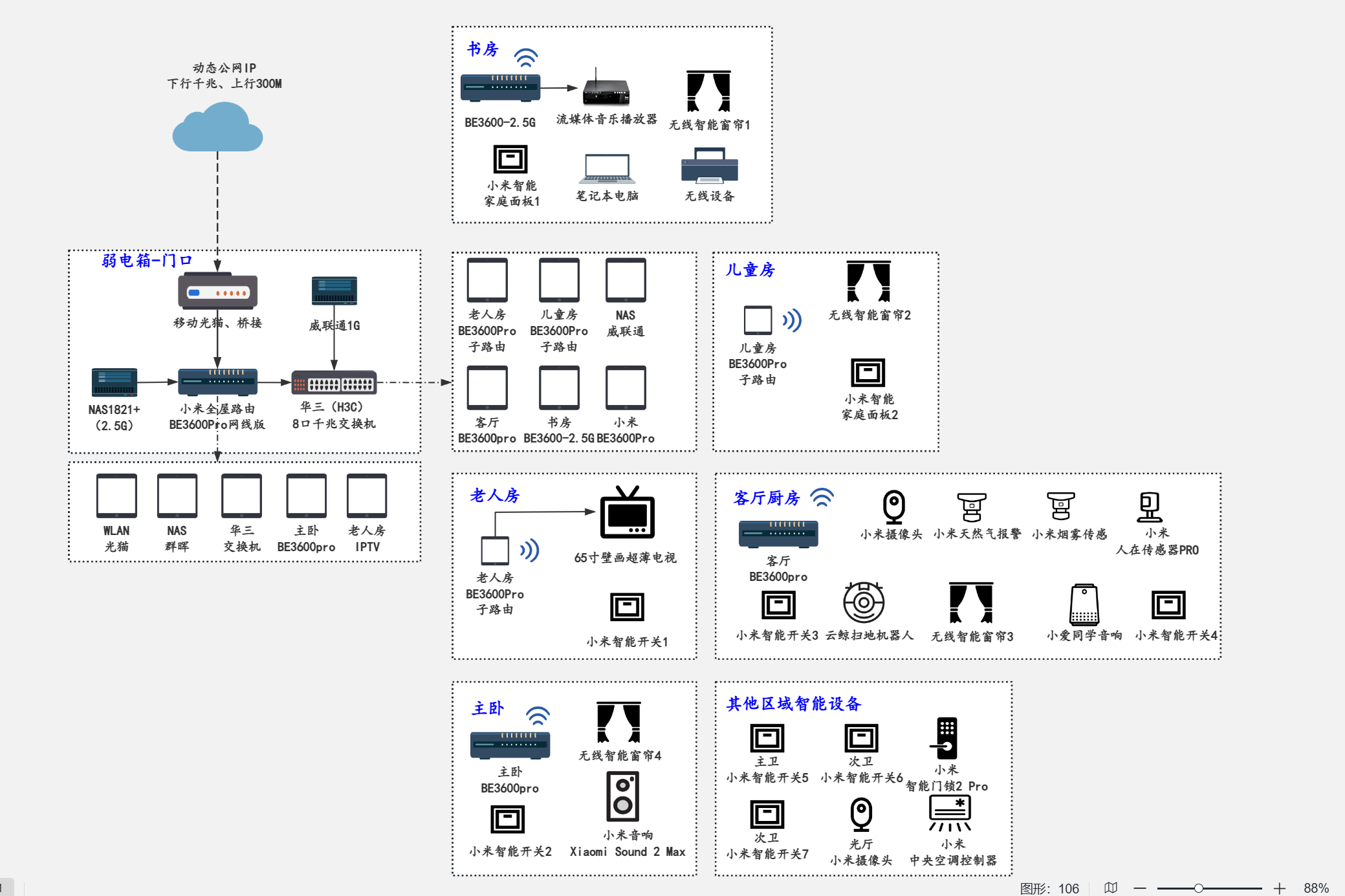Select the blue cloud internet icon
This screenshot has width=1345, height=896.
tap(217, 128)
